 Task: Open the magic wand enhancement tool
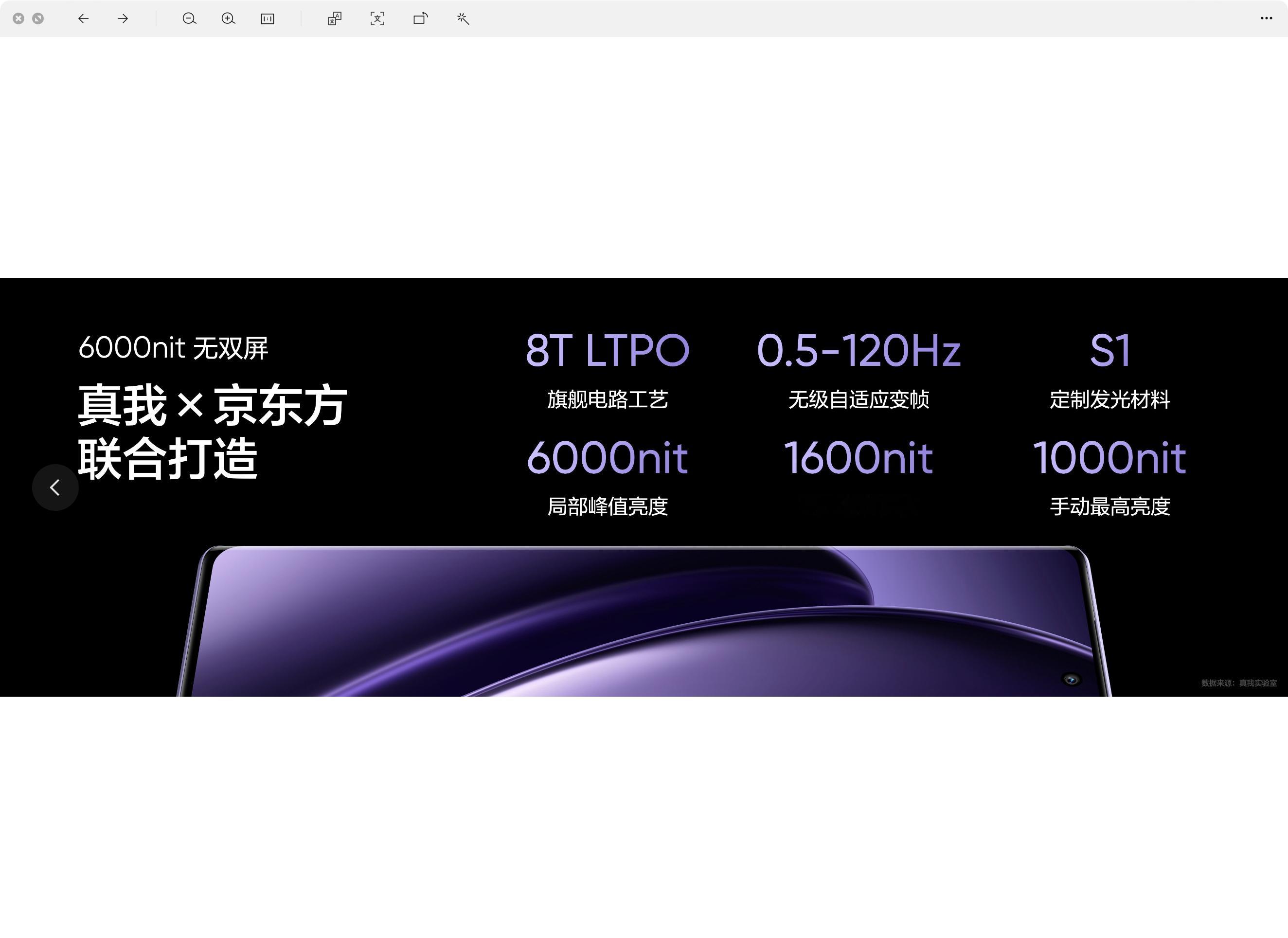463,19
